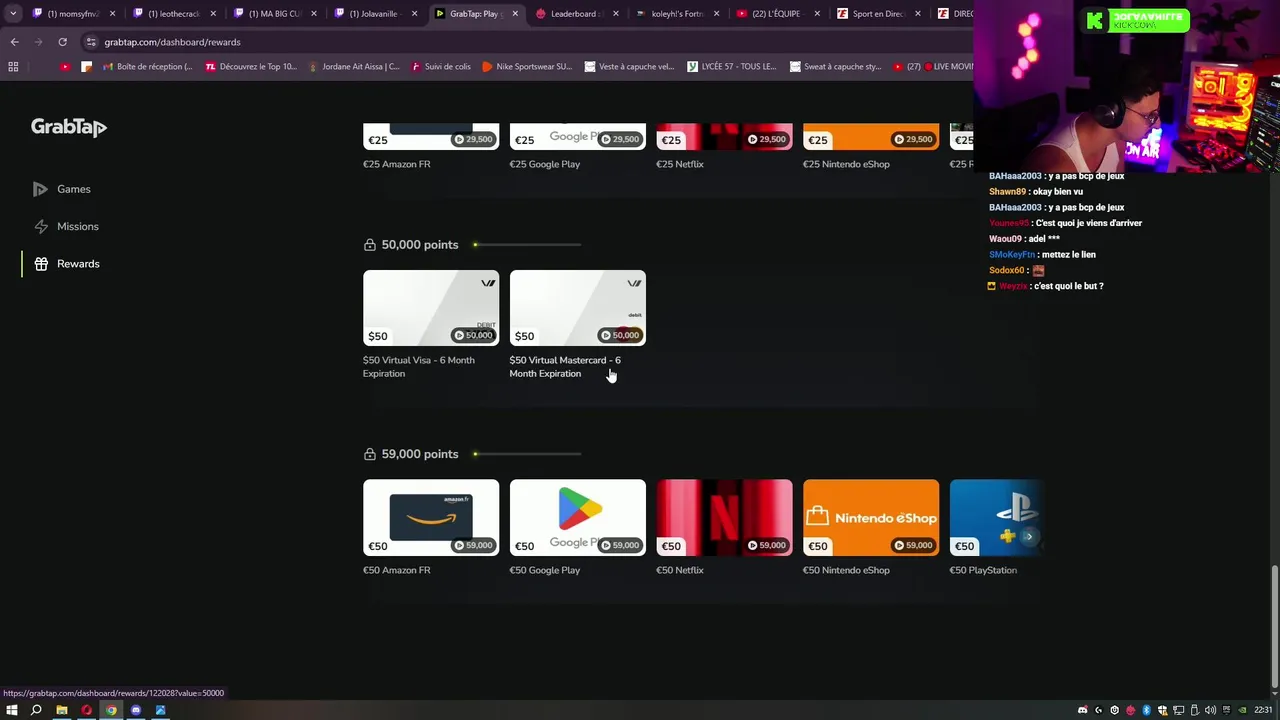The height and width of the screenshot is (720, 1280).
Task: Open Chrome from the taskbar
Action: [111, 710]
